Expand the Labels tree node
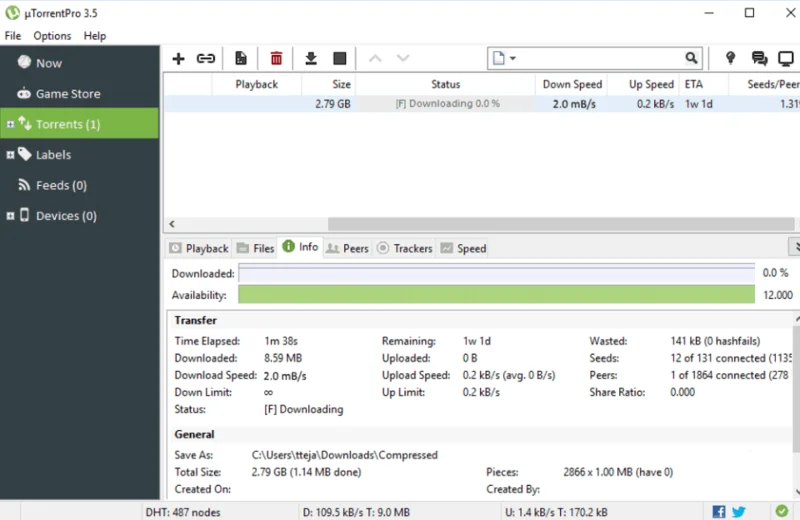The image size is (800, 520). click(x=10, y=155)
